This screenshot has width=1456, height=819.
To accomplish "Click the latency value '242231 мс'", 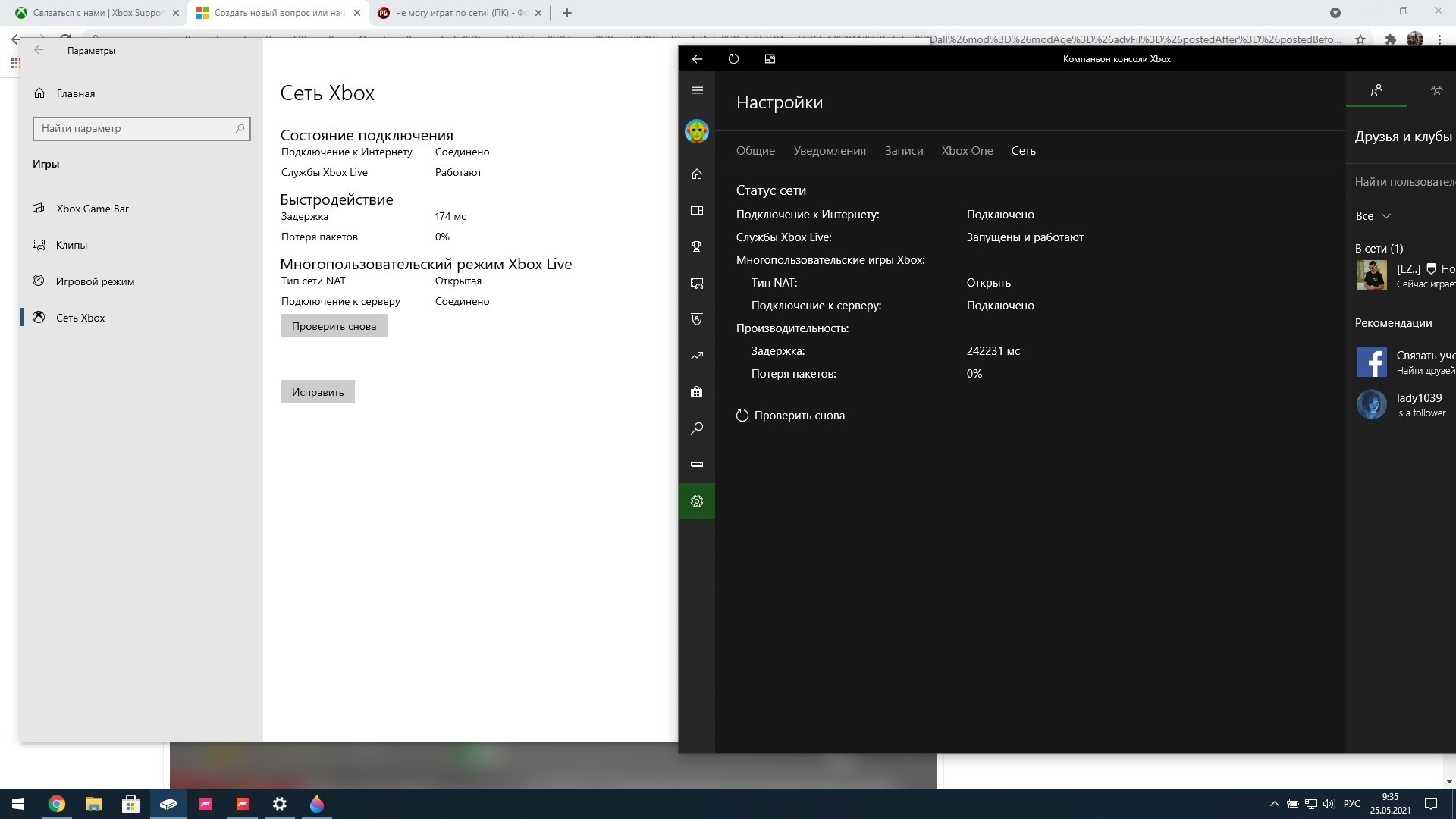I will tap(993, 351).
